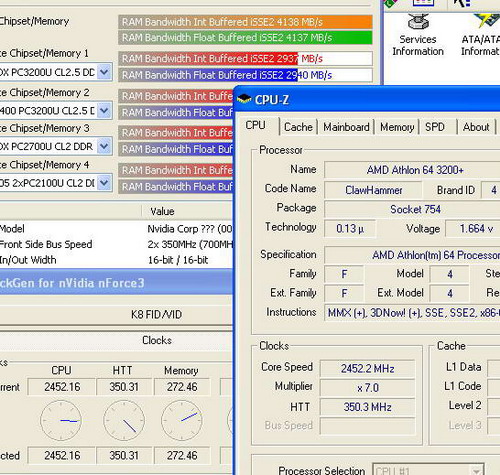Click the HTT 350.3 MHz field in CPU-Z

(x=368, y=407)
